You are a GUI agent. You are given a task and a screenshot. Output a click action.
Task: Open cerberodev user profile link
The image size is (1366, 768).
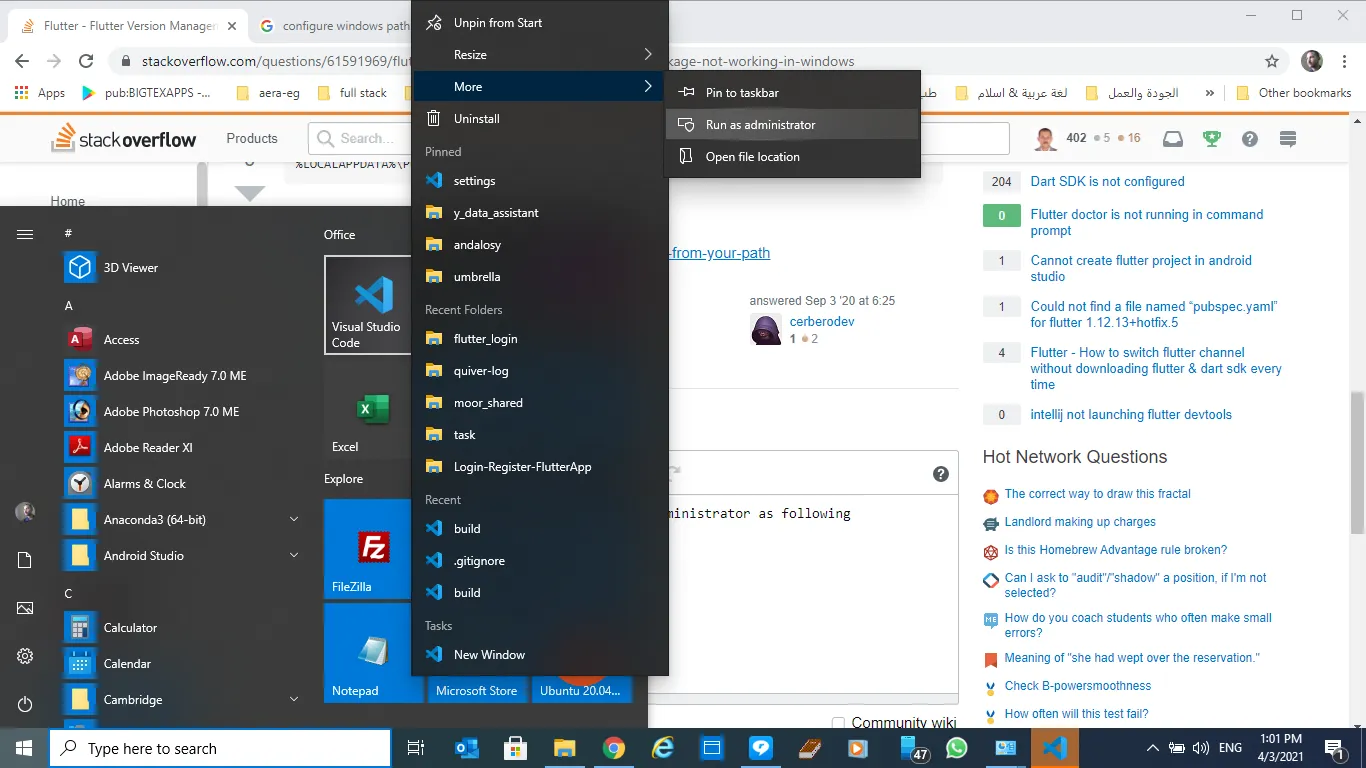(822, 322)
